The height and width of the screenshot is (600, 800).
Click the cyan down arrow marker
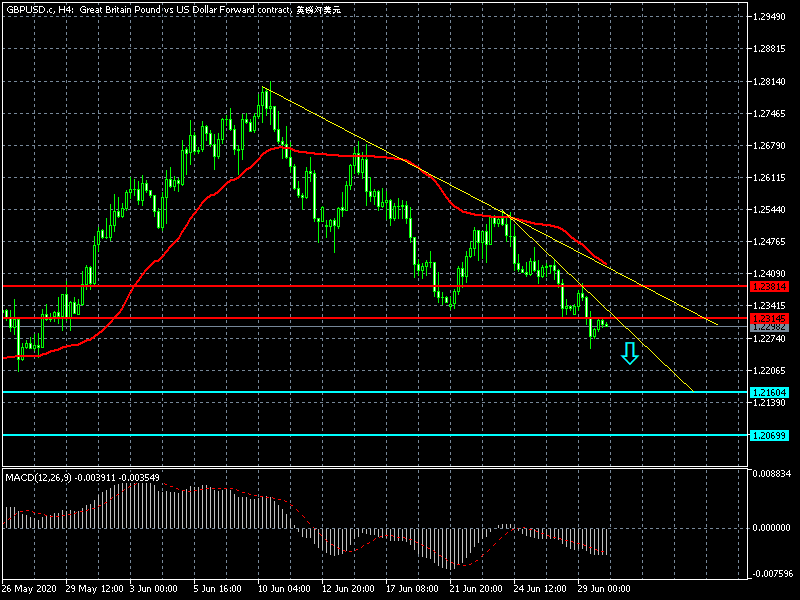(629, 353)
